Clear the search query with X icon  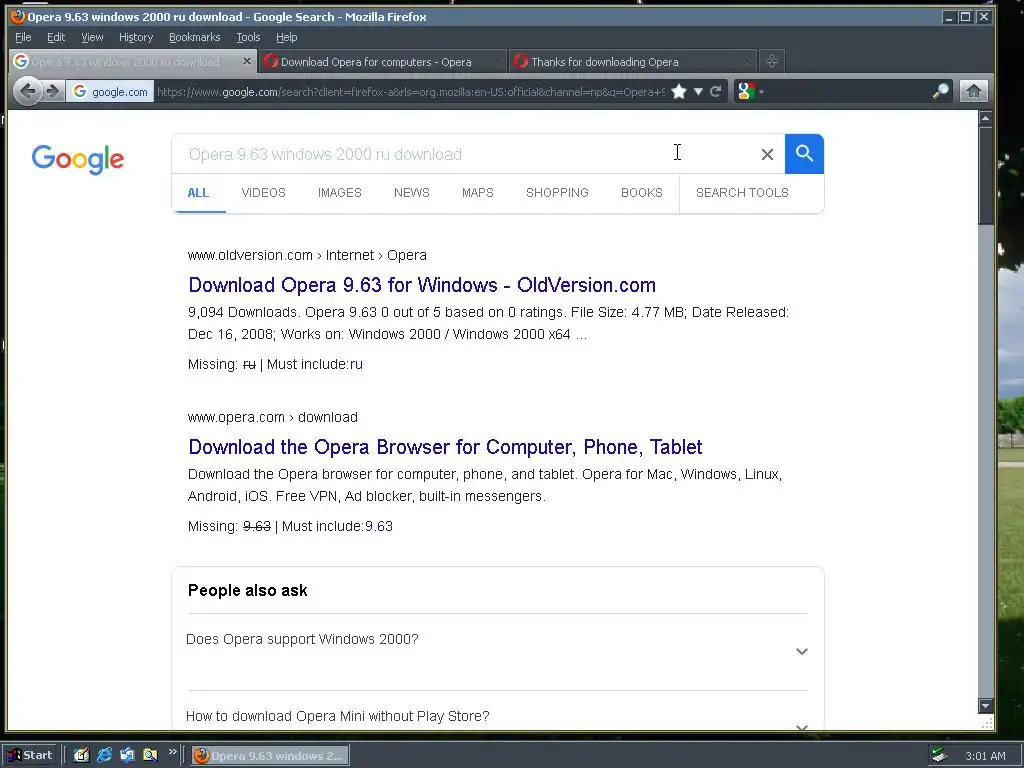[x=767, y=154]
